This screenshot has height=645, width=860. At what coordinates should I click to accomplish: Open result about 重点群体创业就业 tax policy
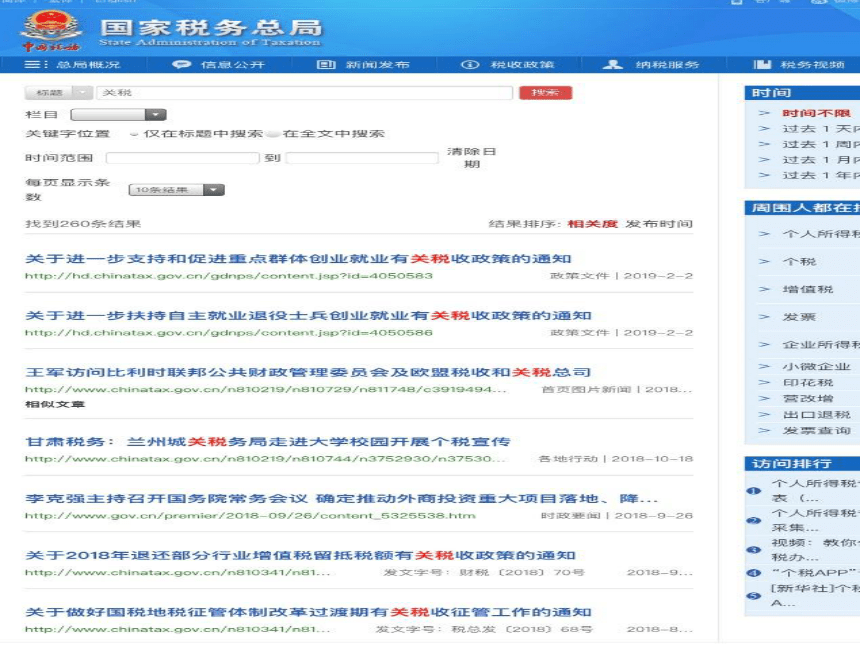click(x=298, y=259)
